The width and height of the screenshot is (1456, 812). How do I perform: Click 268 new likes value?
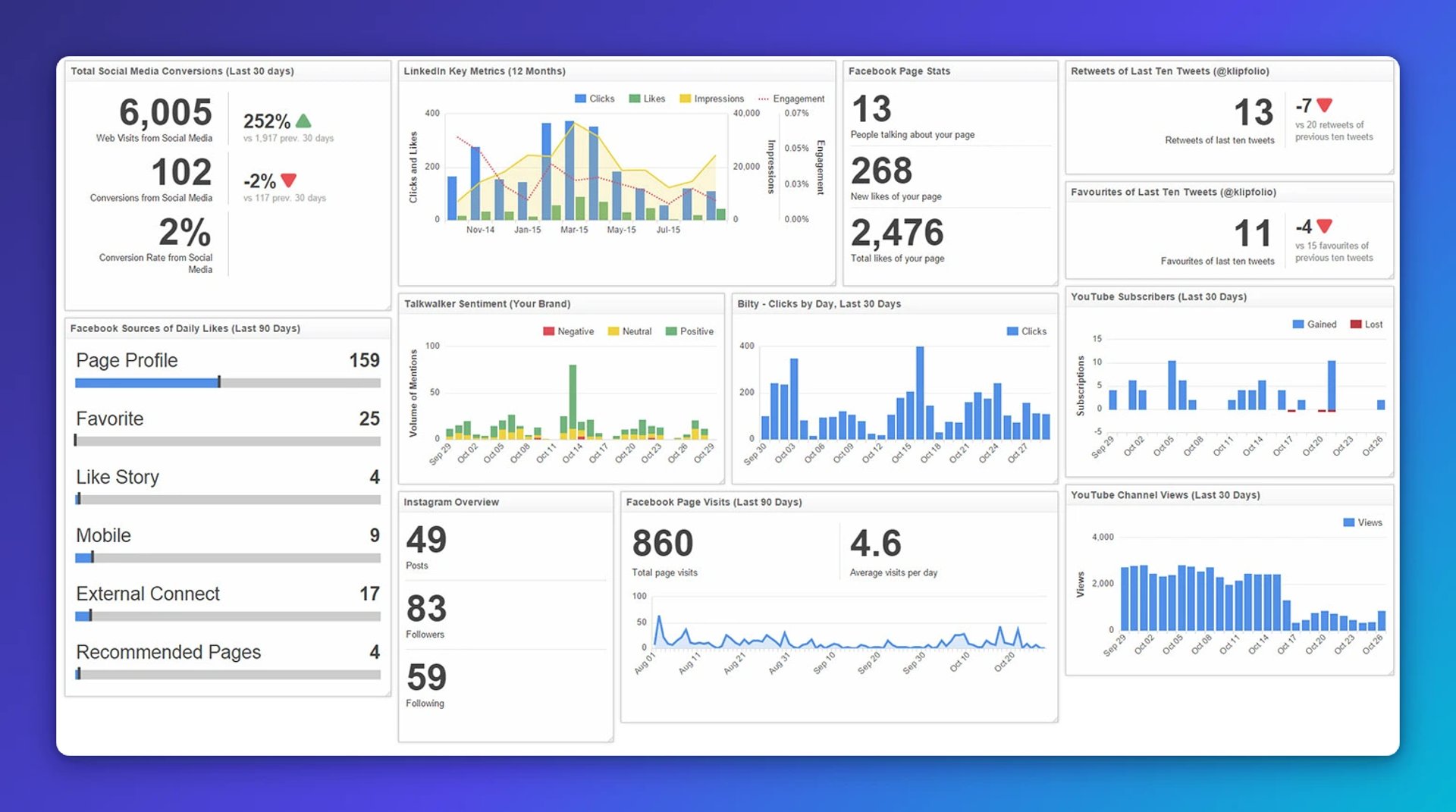click(881, 171)
